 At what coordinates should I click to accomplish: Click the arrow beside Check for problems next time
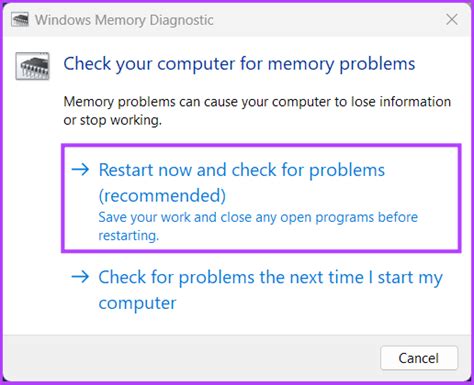click(80, 277)
